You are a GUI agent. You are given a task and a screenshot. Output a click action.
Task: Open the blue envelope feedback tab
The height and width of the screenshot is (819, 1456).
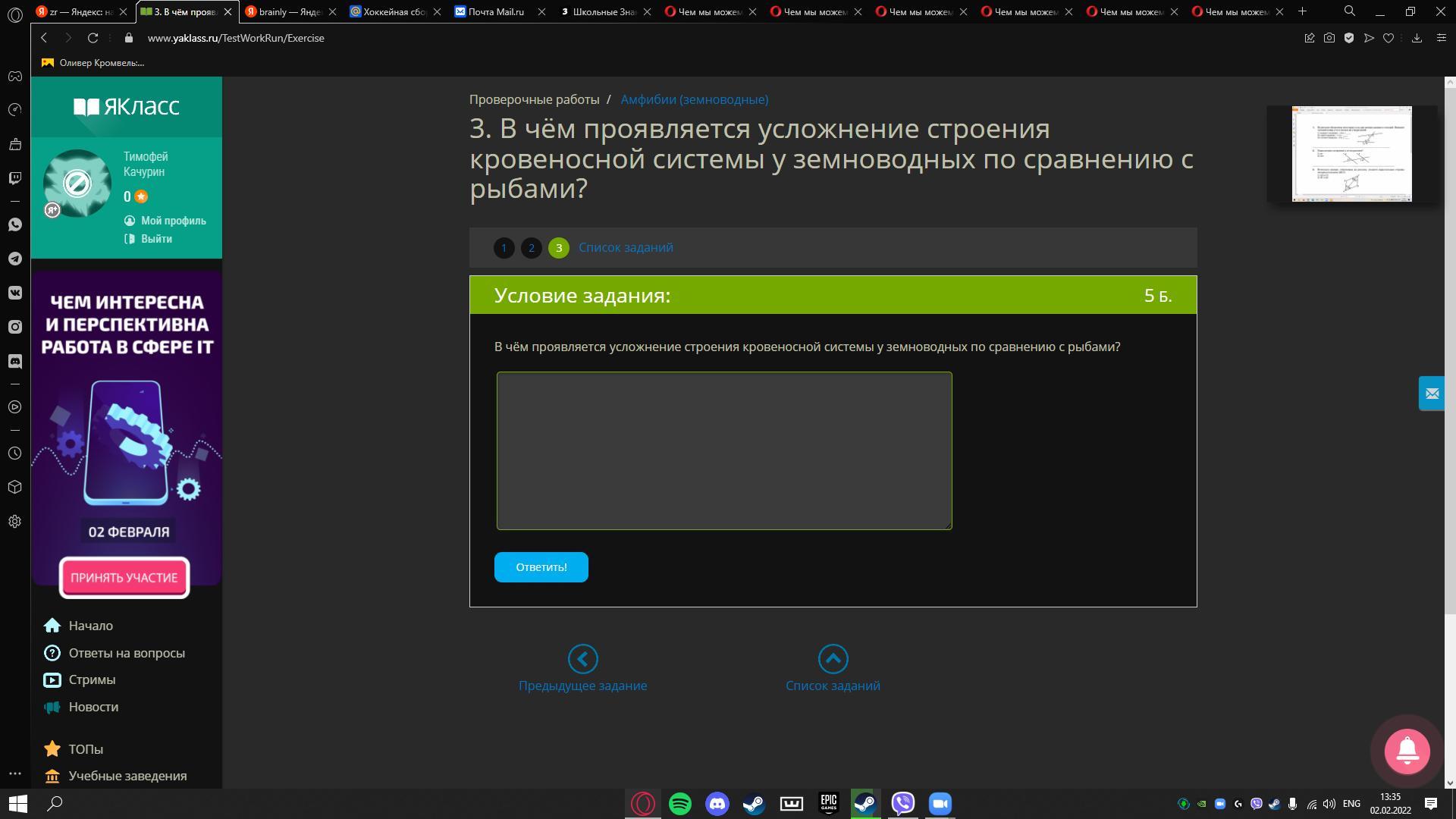click(1431, 394)
